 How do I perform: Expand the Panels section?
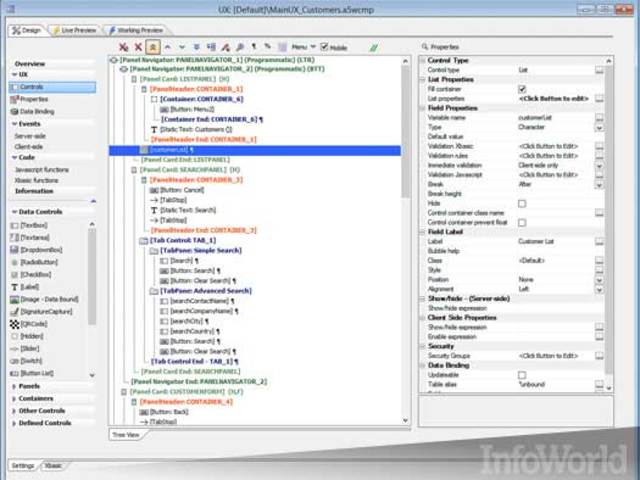tap(14, 386)
